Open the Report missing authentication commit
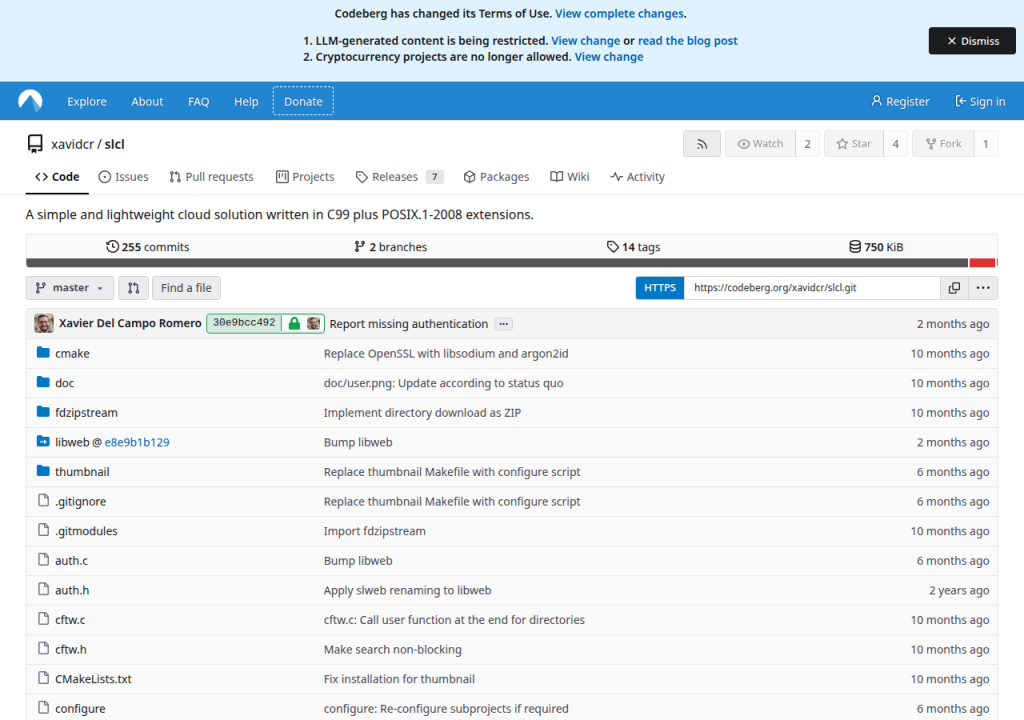This screenshot has height=720, width=1024. tap(409, 324)
